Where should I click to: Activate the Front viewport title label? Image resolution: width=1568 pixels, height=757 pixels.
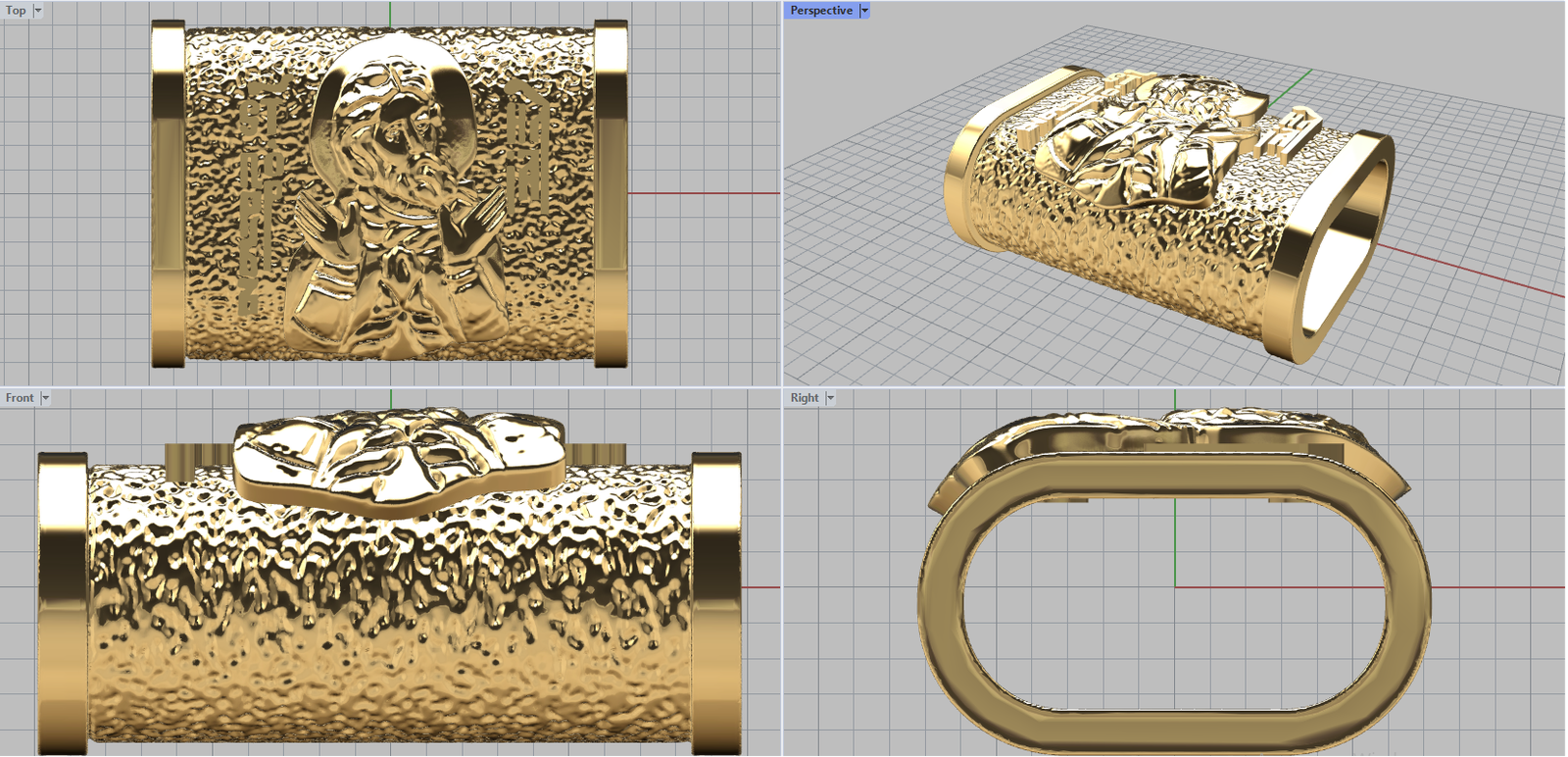pyautogui.click(x=19, y=398)
